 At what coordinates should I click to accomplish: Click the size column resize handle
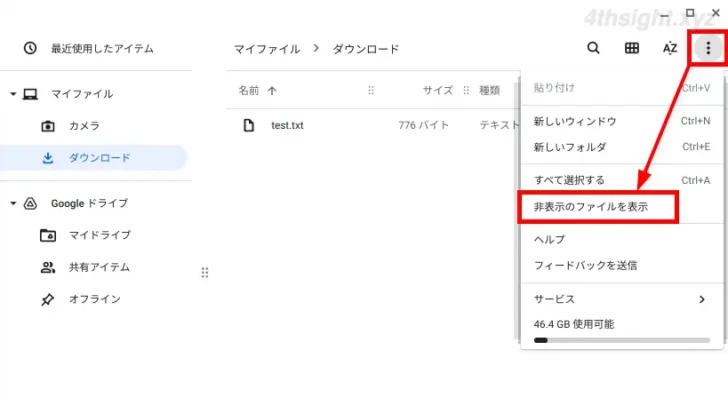[466, 91]
